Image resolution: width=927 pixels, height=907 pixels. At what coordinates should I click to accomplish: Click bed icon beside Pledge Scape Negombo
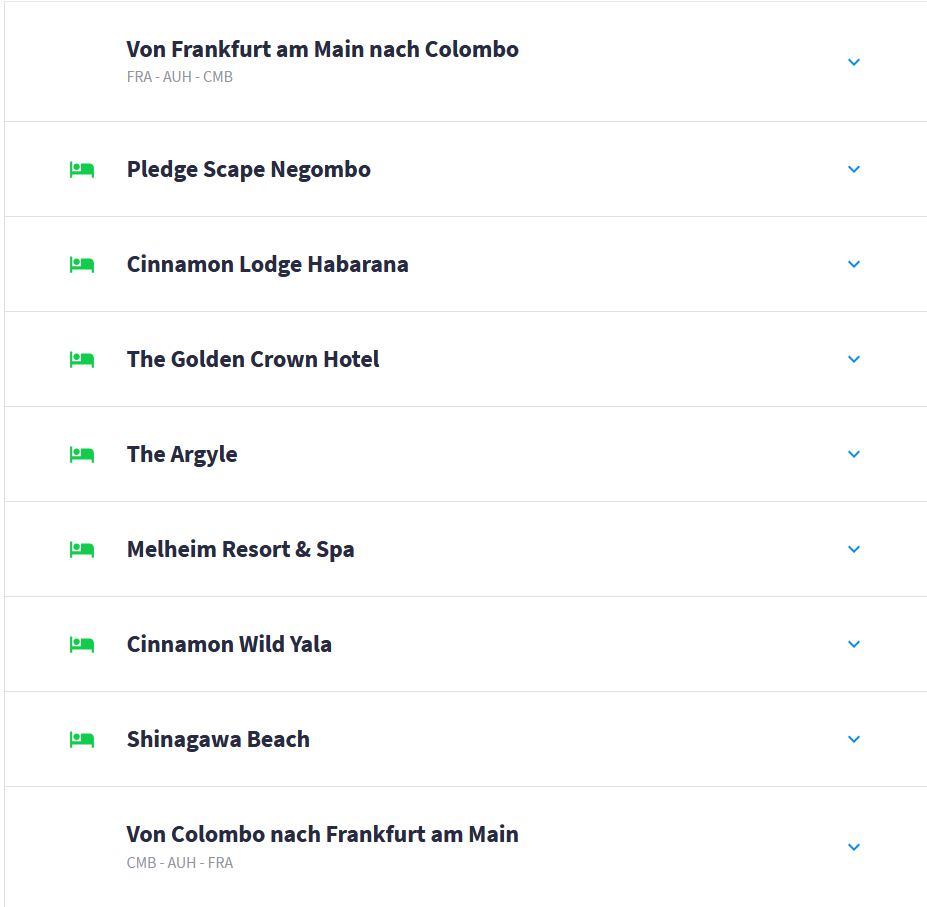pyautogui.click(x=82, y=170)
